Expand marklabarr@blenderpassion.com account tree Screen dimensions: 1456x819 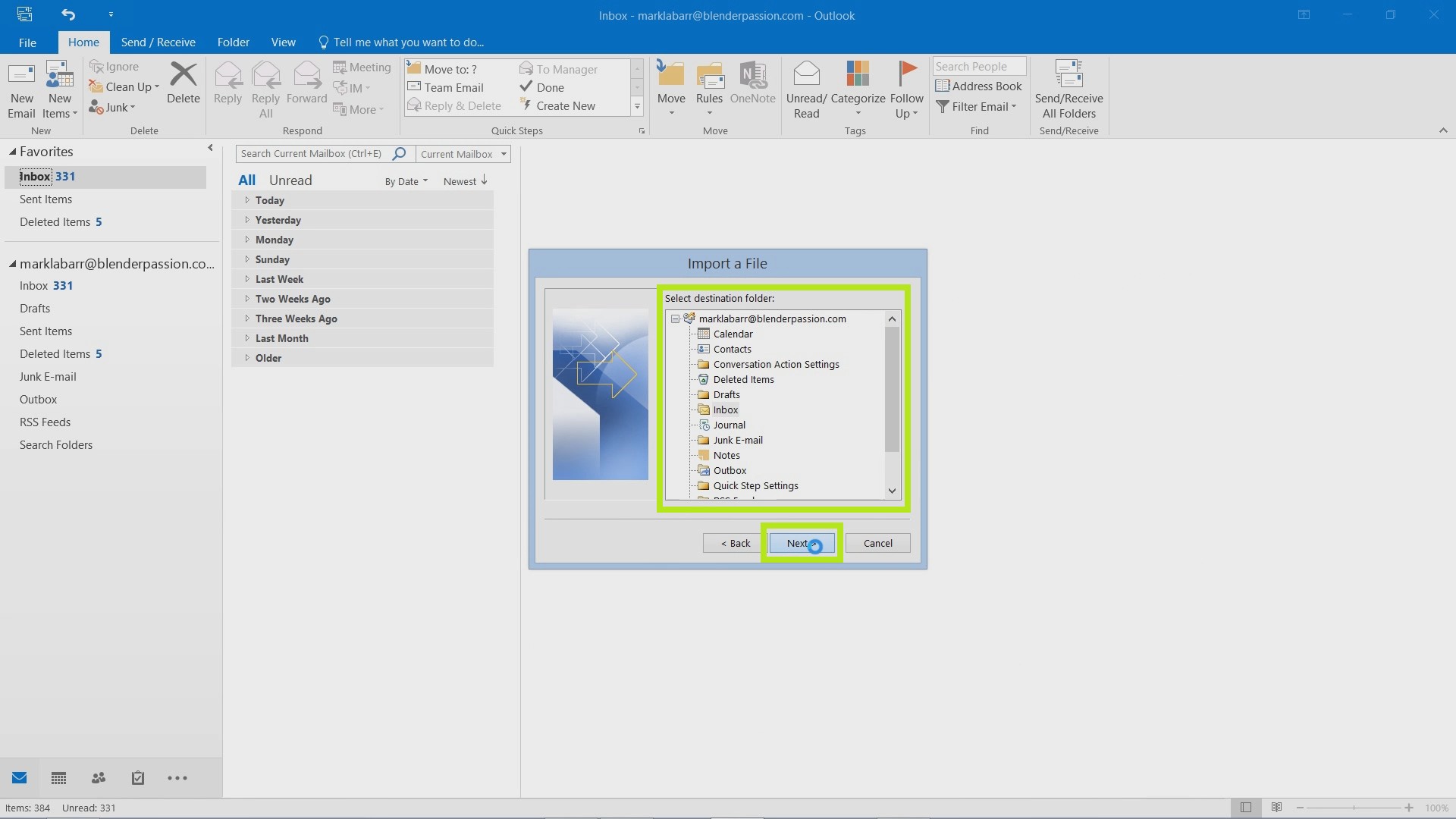676,318
